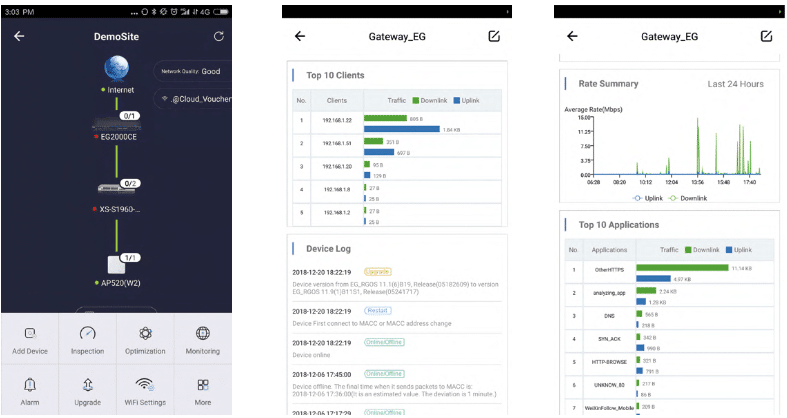Refresh the DemoSite topology

219,36
